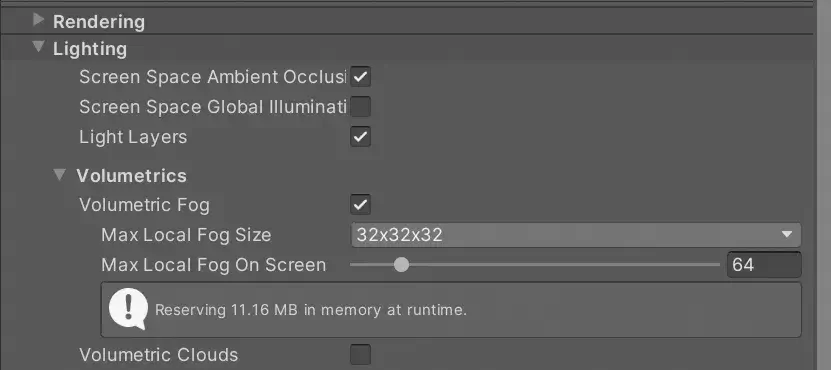Expand the Rendering section triangle
The width and height of the screenshot is (831, 370).
[x=38, y=20]
